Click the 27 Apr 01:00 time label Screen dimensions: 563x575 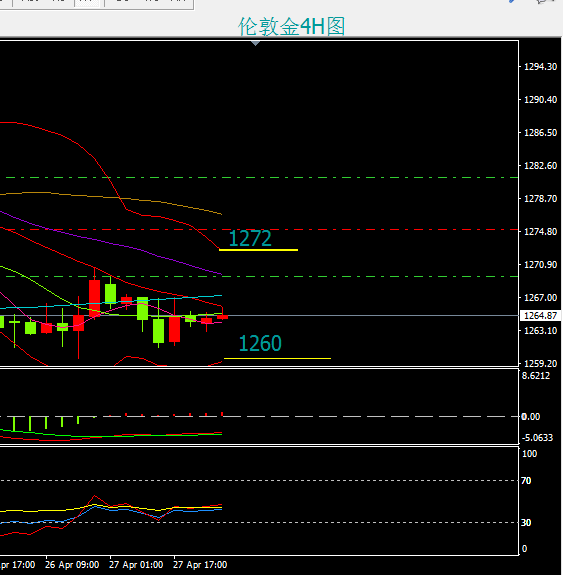[x=136, y=565]
